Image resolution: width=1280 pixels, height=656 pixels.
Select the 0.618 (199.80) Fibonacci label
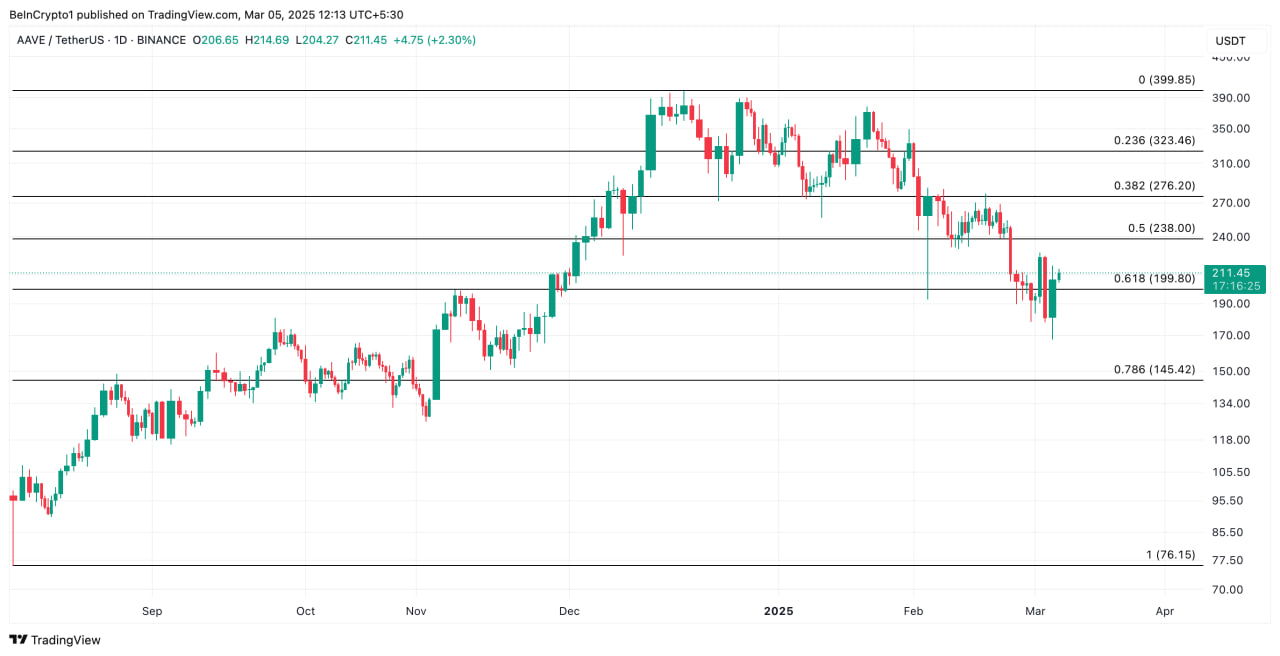1154,279
